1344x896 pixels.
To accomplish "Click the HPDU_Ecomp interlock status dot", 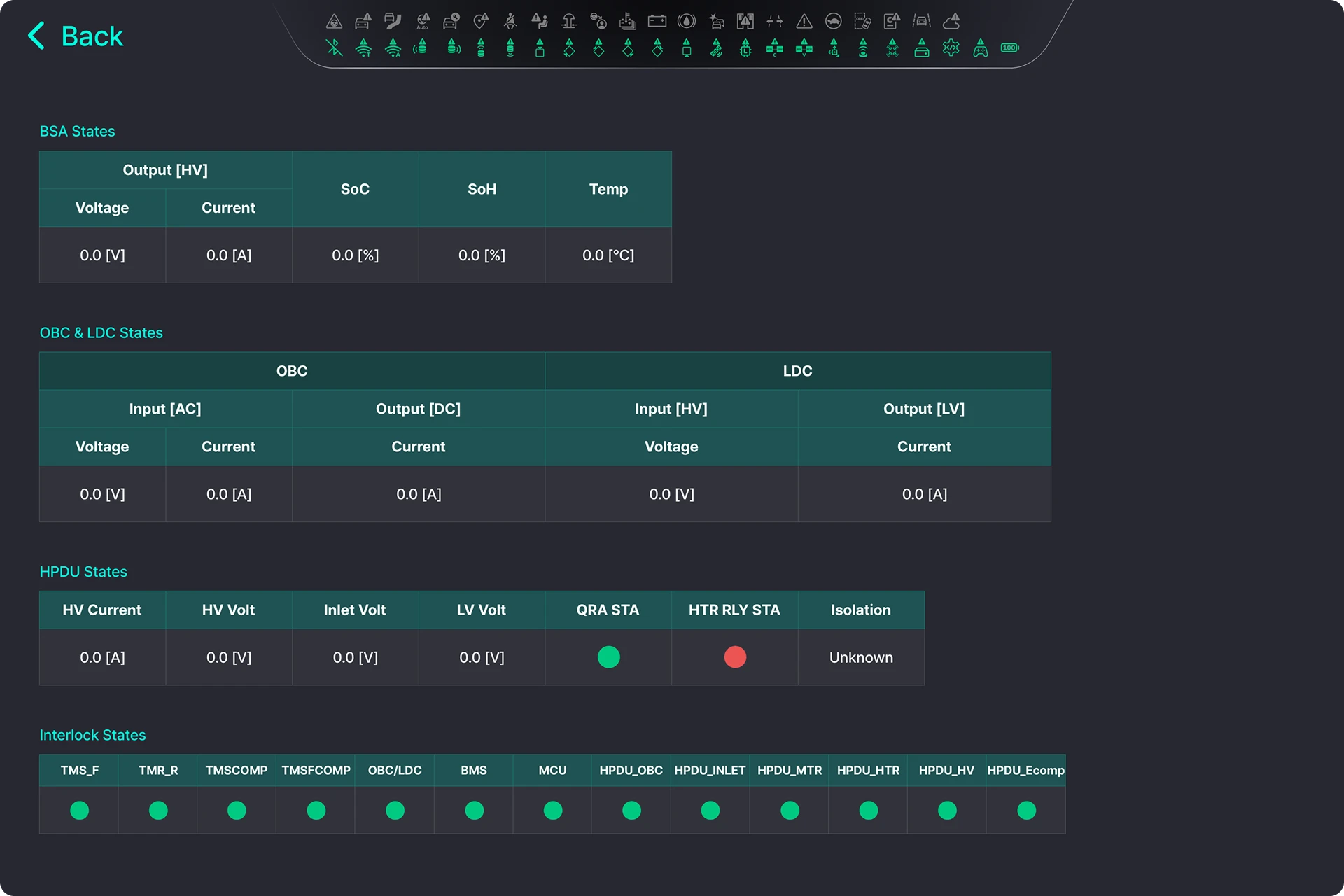I will (x=1026, y=810).
